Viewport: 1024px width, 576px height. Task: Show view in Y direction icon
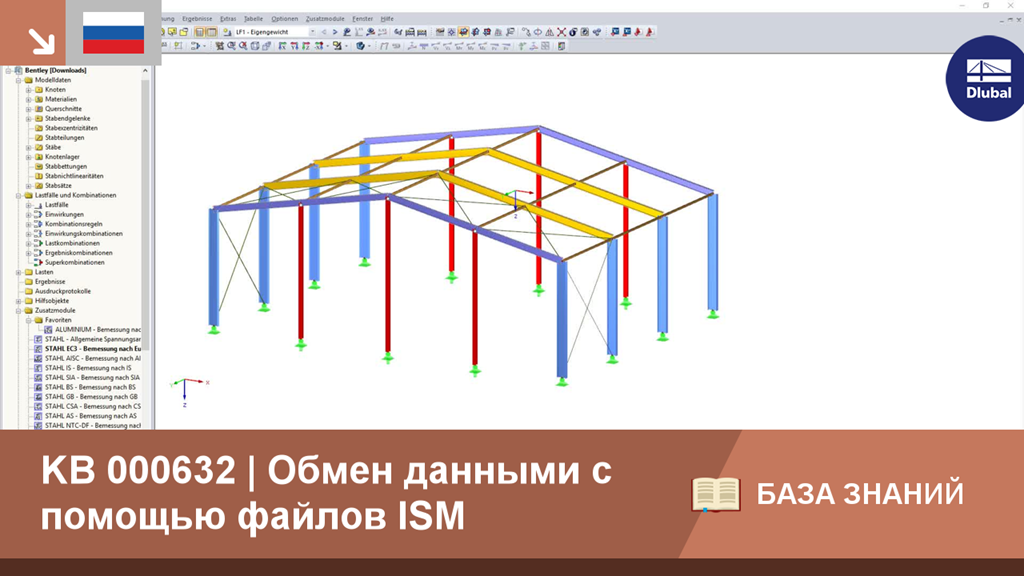(294, 46)
